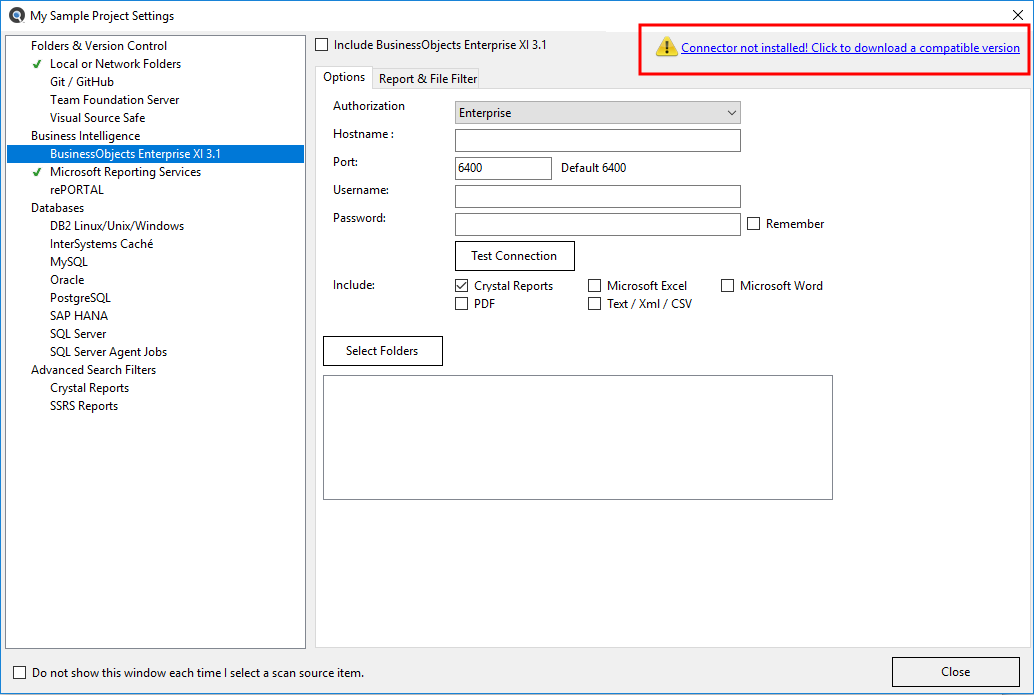Open SQL Server Agent Jobs settings

[109, 352]
